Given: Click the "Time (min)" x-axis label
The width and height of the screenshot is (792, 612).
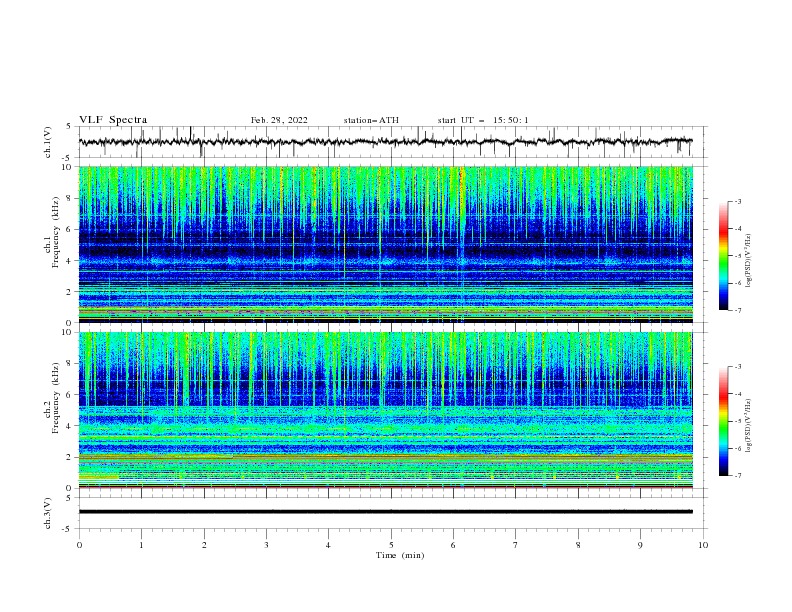Looking at the screenshot, I should (400, 555).
